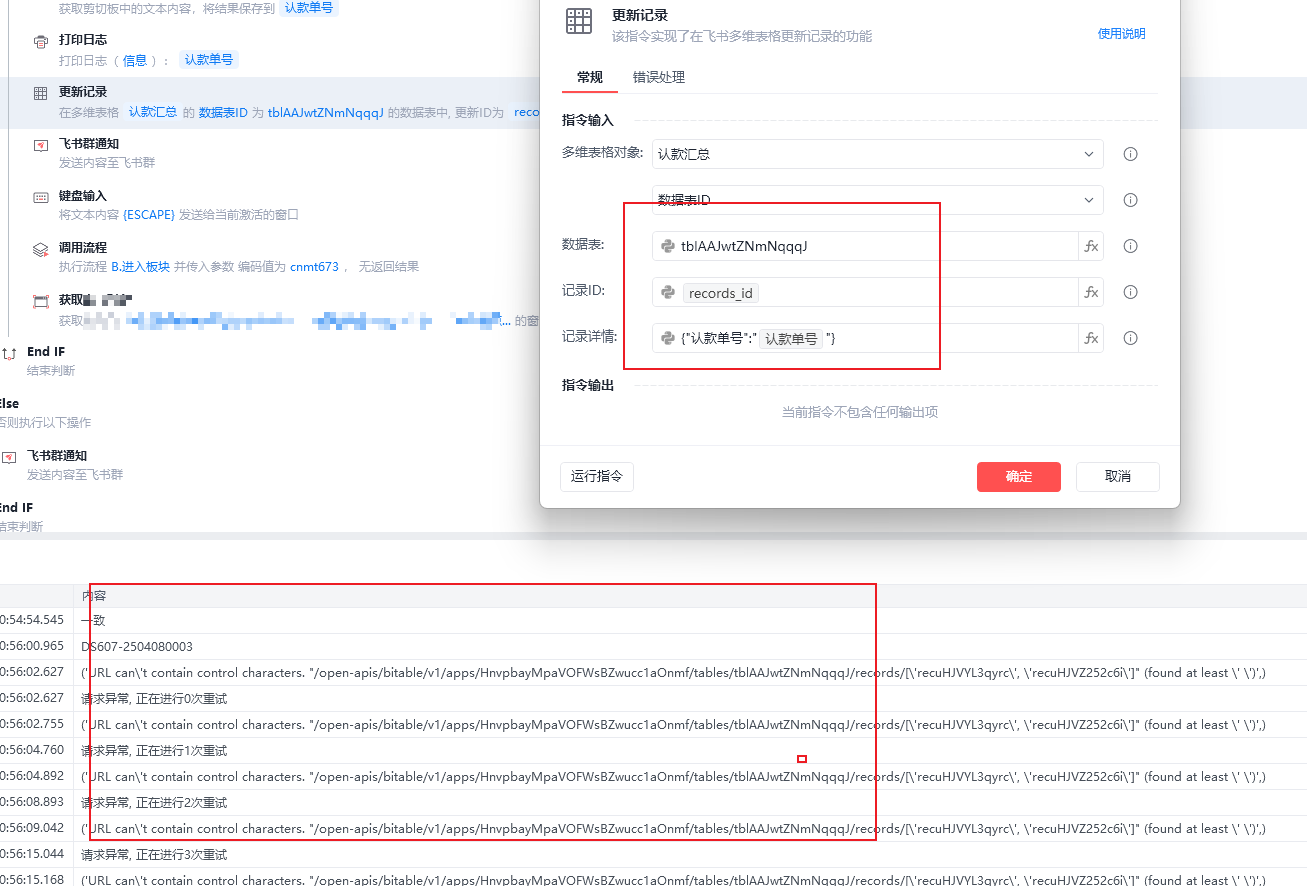Click the log timestamp ending 54.545
Screen dimensions: 1307x886
(32, 620)
